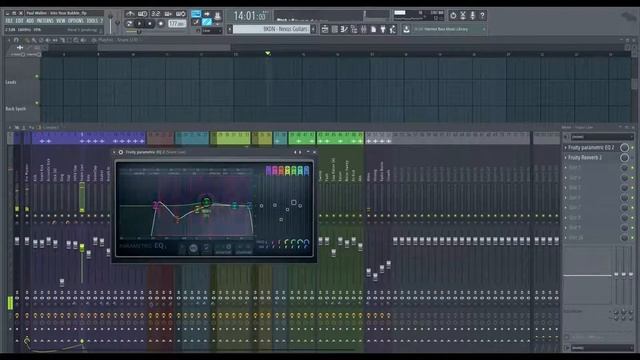Viewport: 640px width, 360px height.
Task: Select pink band 2 color tab in EQ
Action: (275, 170)
